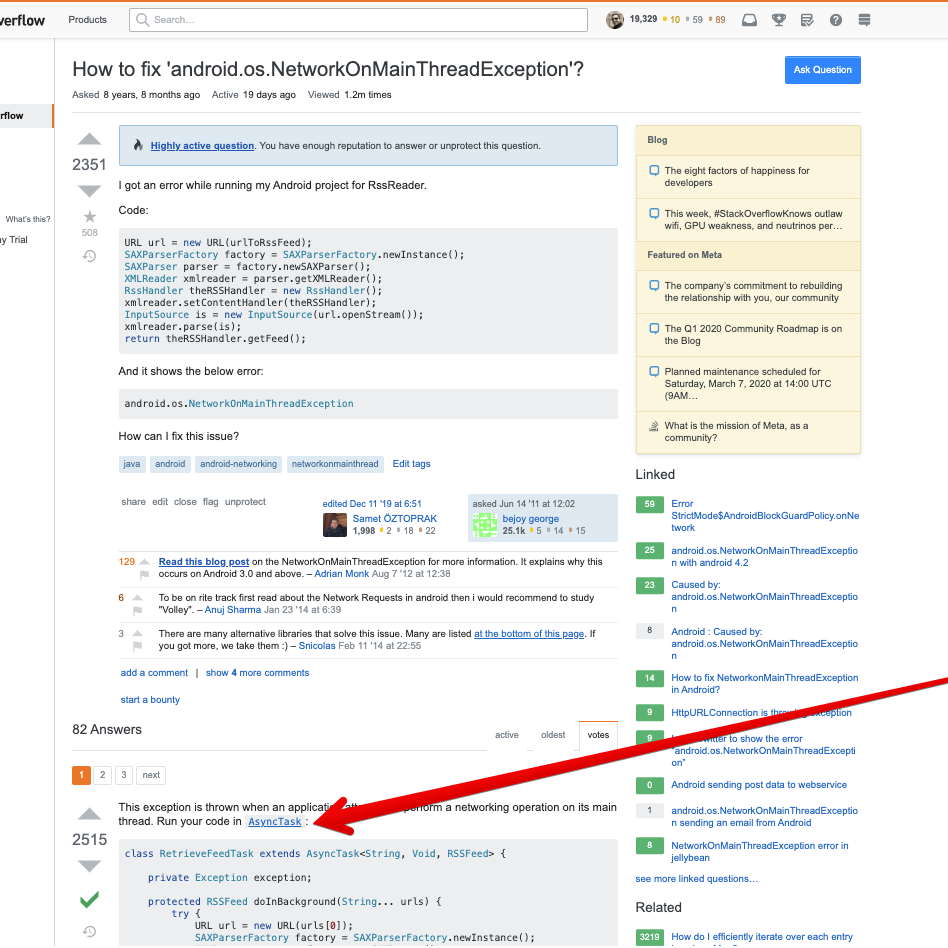948x948 pixels.
Task: Click the search magnifier icon
Action: 141,19
